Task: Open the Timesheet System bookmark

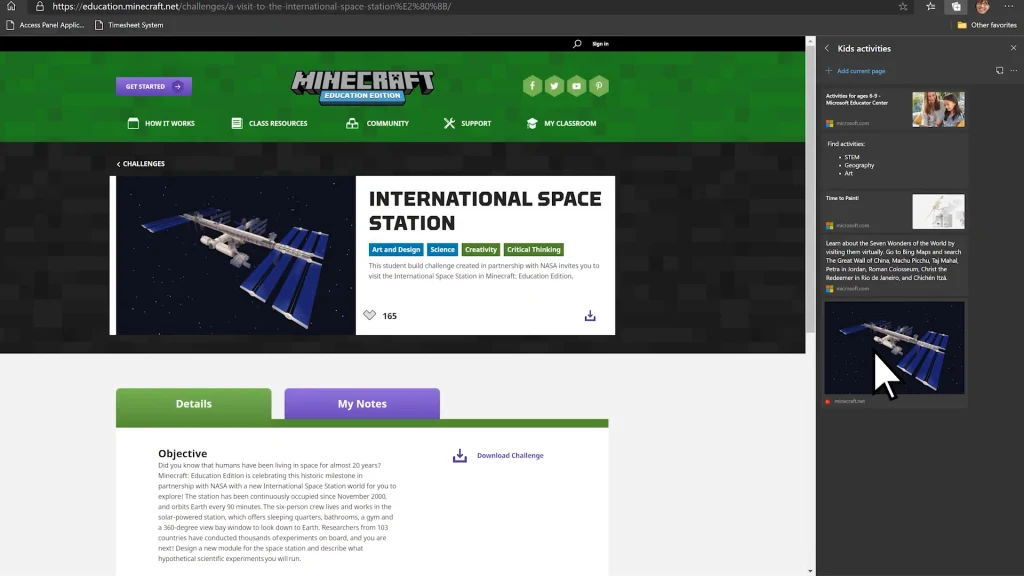Action: (129, 25)
